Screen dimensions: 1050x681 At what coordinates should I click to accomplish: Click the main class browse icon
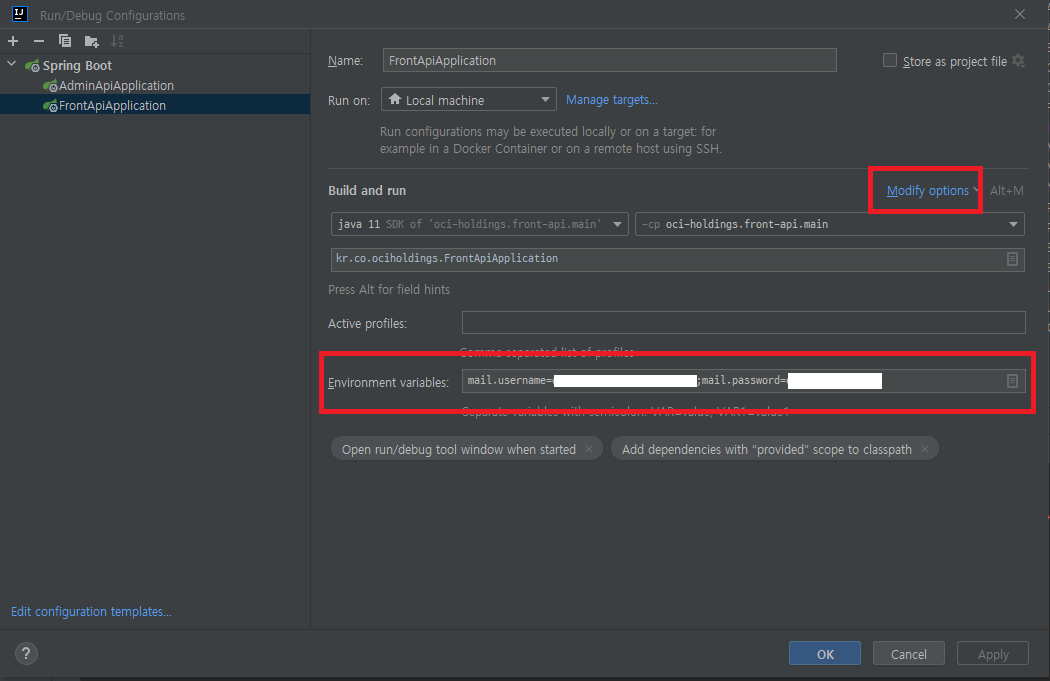pyautogui.click(x=1012, y=259)
